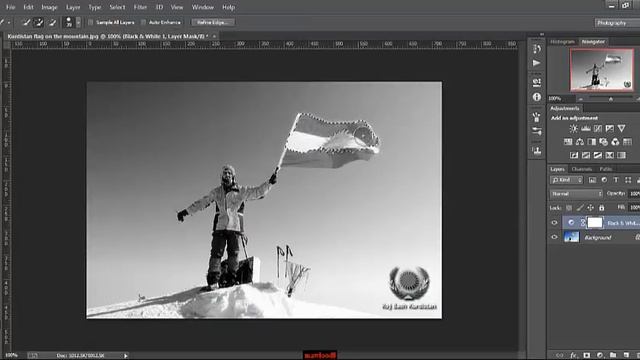
Task: Switch to the Paths tab
Action: point(606,169)
